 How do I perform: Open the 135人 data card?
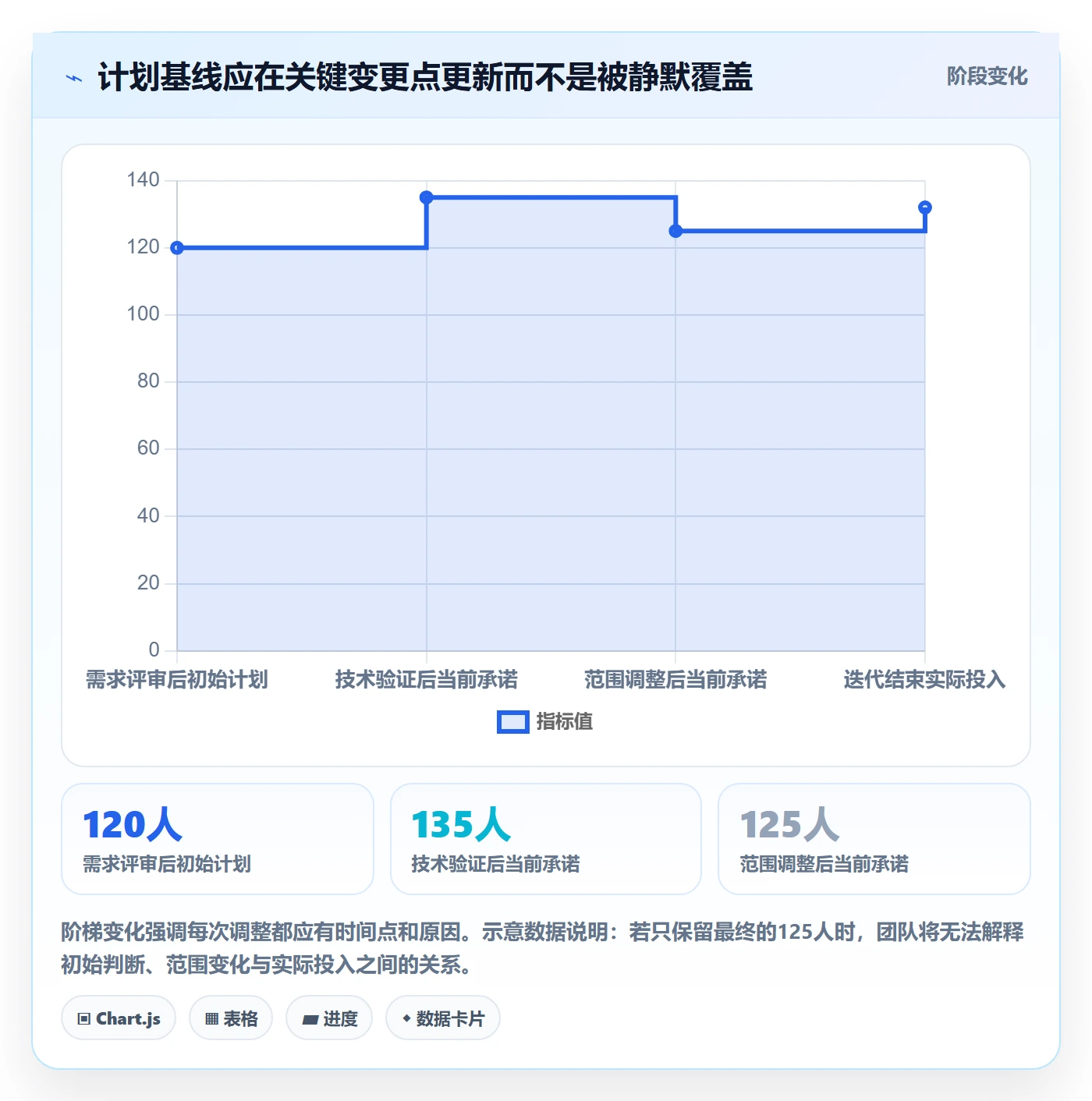pyautogui.click(x=546, y=839)
